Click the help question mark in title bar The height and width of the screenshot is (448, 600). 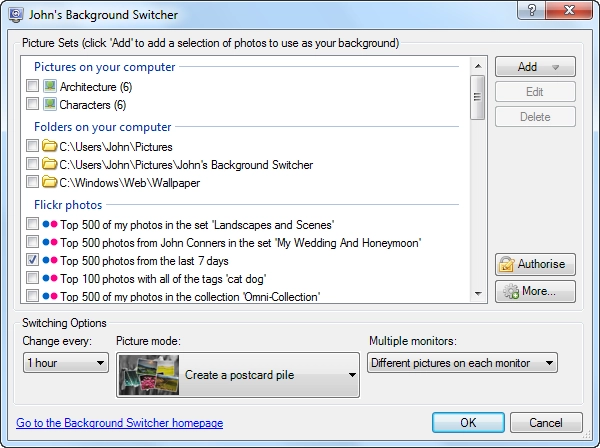pos(532,10)
